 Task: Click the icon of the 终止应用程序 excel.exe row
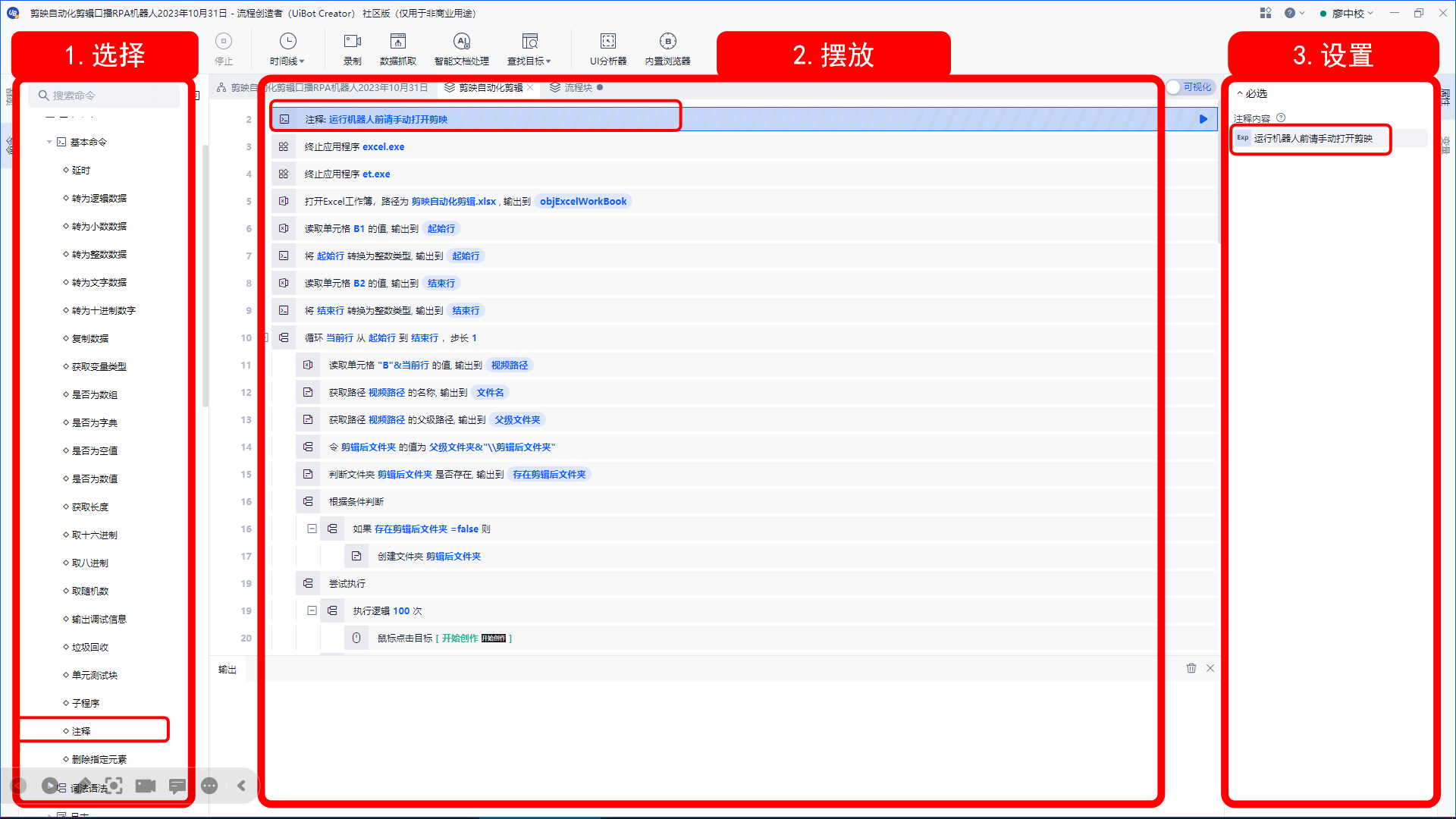tap(284, 146)
